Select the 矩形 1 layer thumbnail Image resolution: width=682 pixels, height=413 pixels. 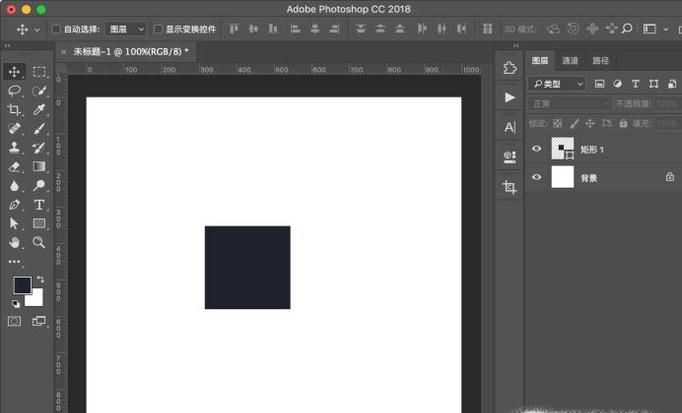(562, 149)
